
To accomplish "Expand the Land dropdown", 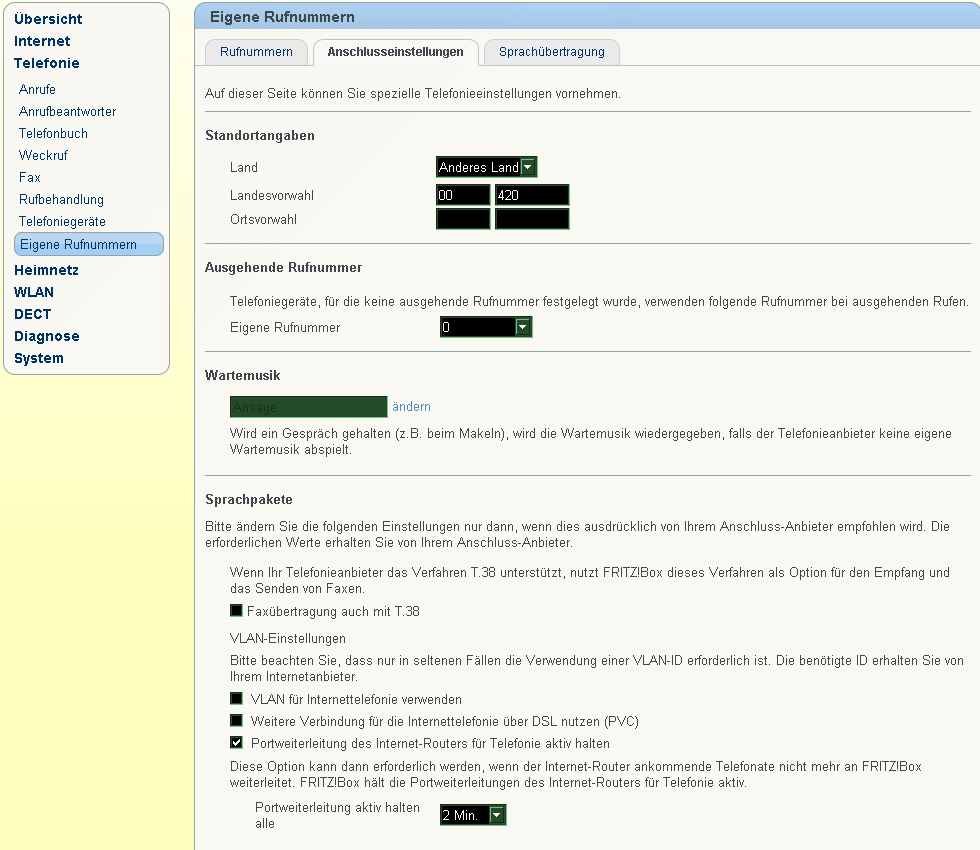I will [x=486, y=167].
